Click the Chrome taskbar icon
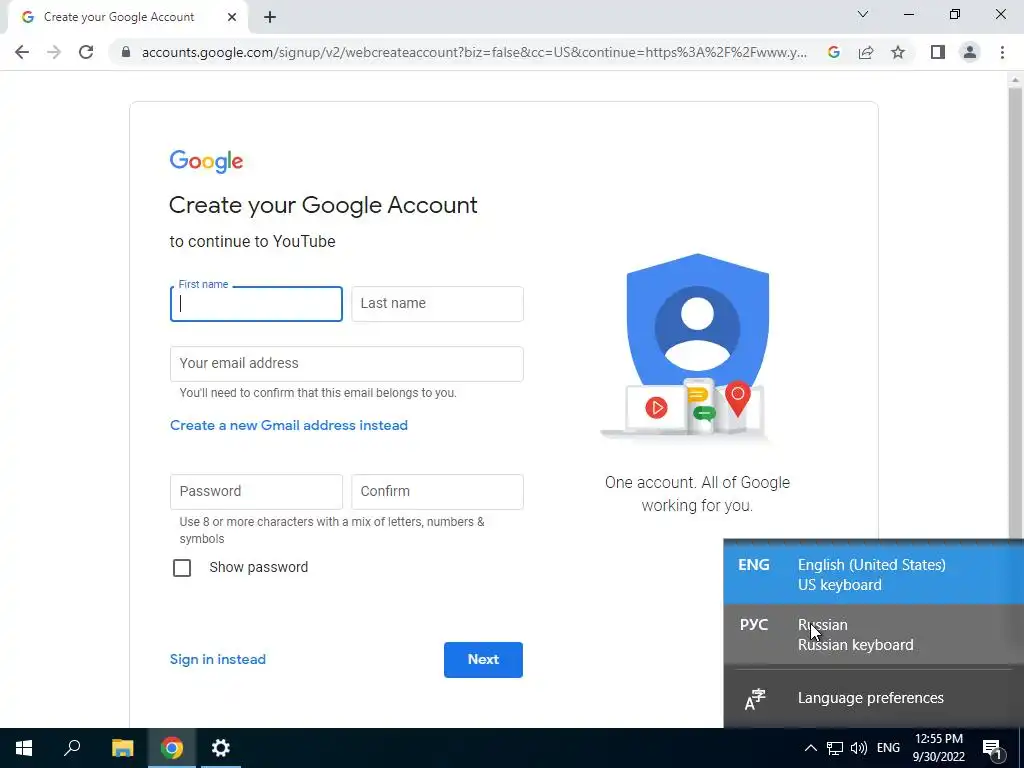1024x768 pixels. point(172,748)
